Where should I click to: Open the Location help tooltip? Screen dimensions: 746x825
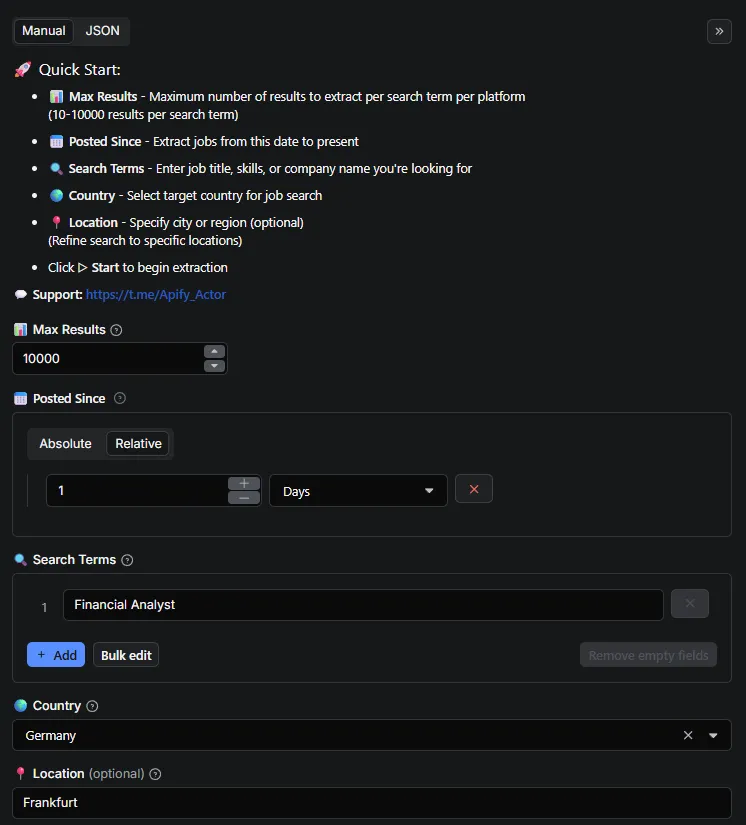click(x=154, y=773)
